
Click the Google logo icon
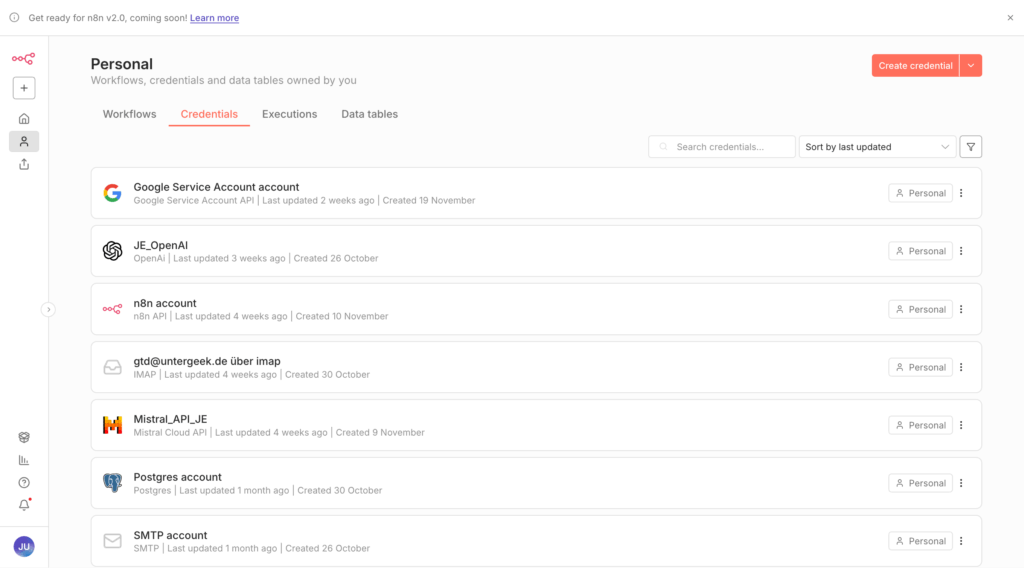(112, 193)
